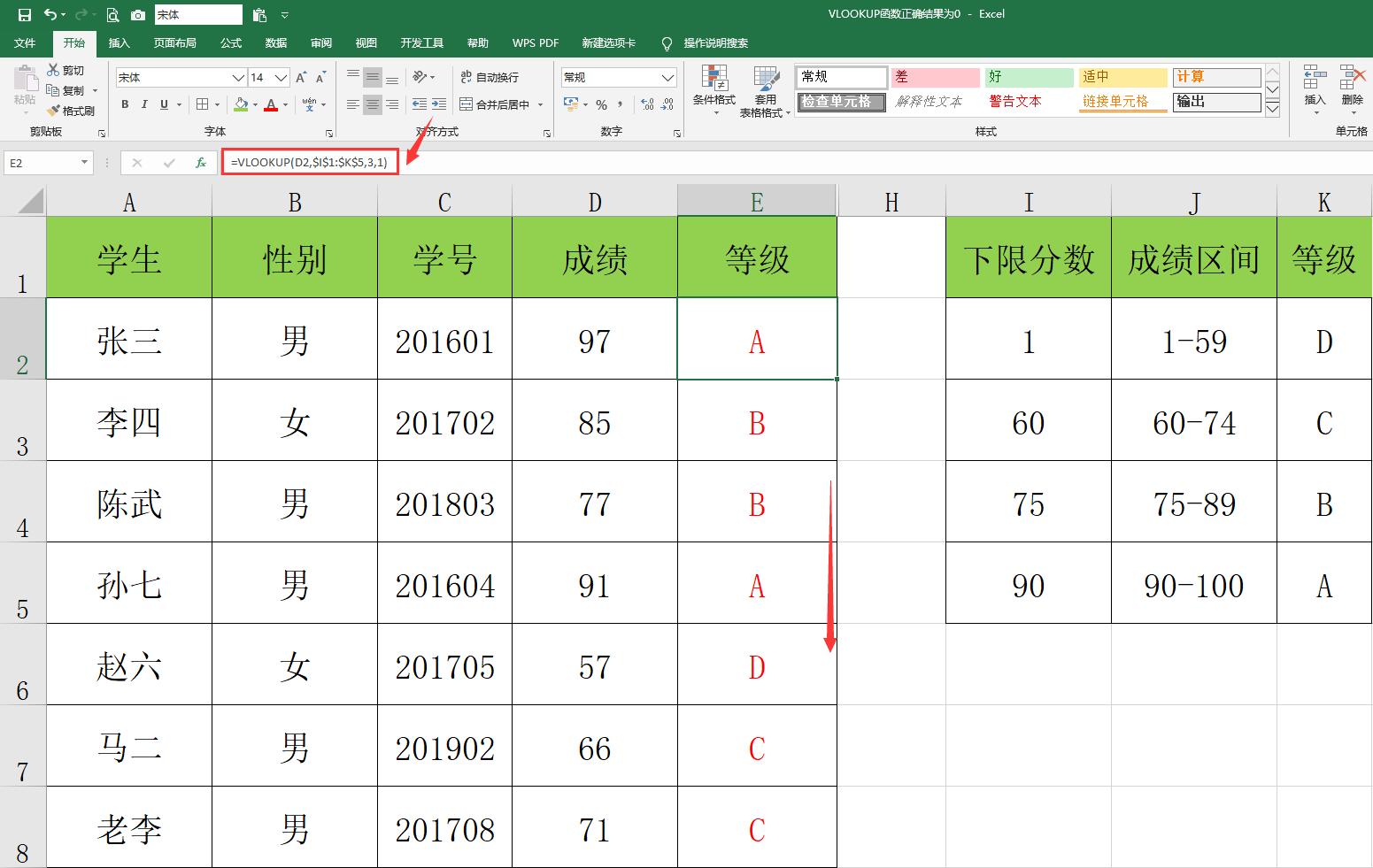Apply the Bad (差) cell style
The height and width of the screenshot is (868, 1373).
(x=936, y=77)
